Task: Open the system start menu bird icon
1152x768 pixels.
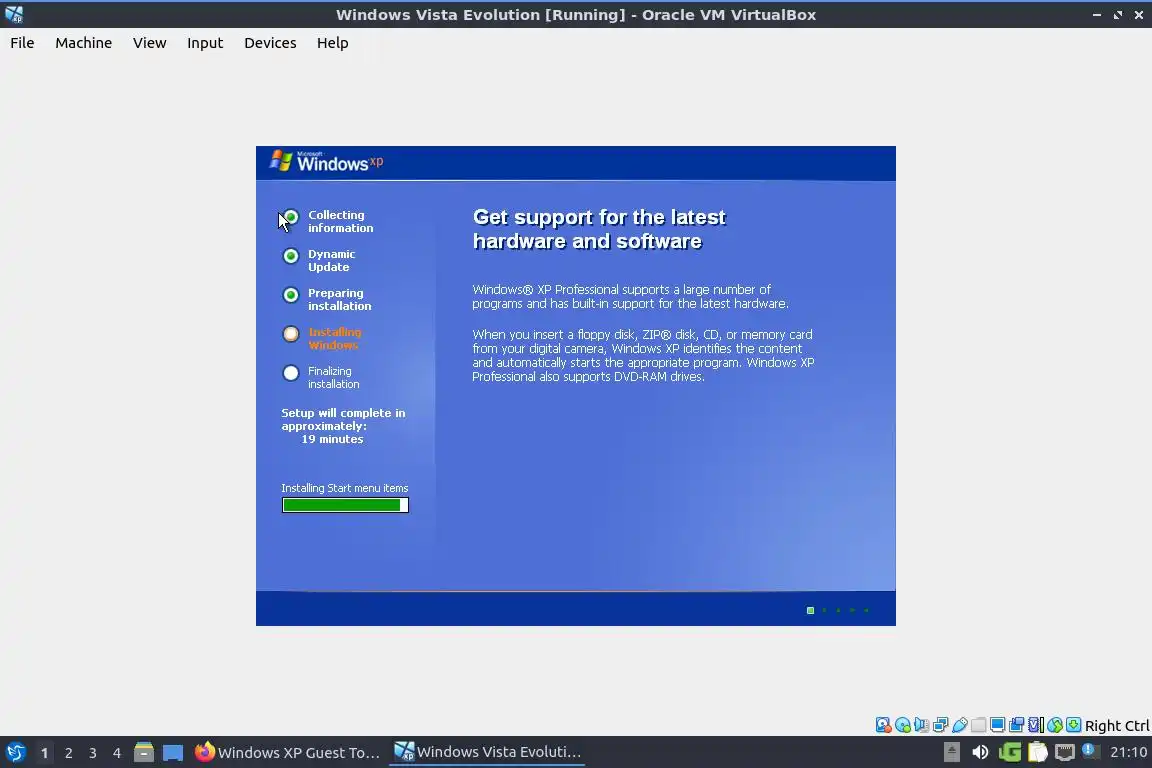Action: (15, 752)
